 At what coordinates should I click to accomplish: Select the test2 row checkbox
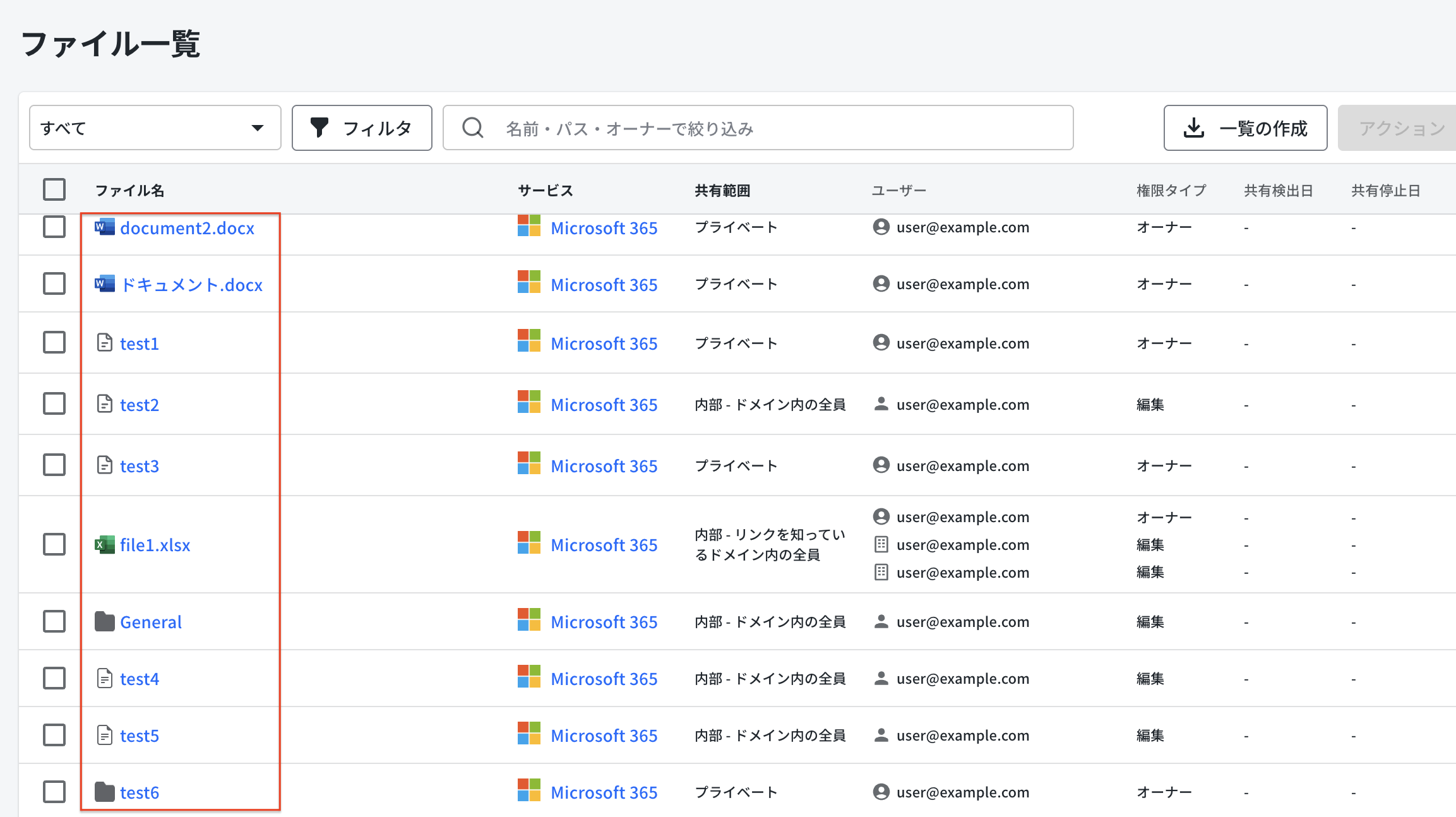54,403
